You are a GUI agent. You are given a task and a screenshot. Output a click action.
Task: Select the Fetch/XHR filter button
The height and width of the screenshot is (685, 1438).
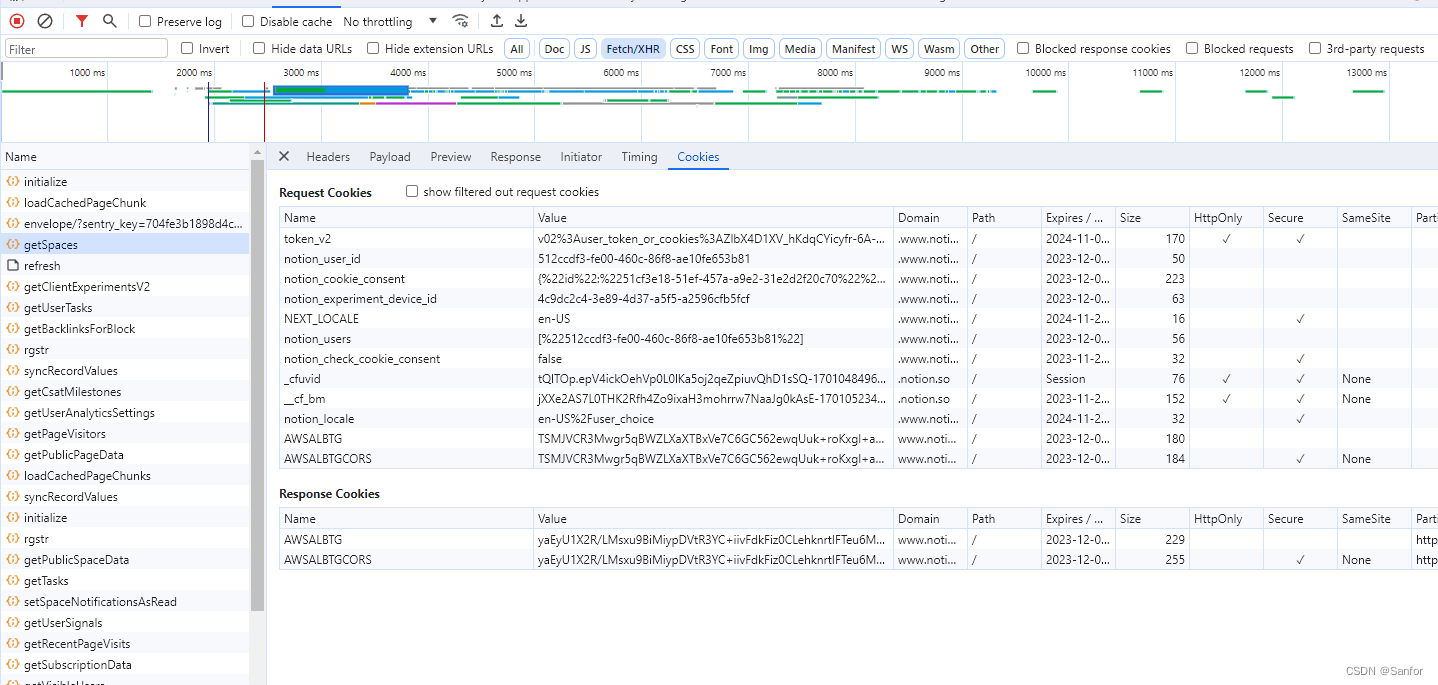point(633,48)
